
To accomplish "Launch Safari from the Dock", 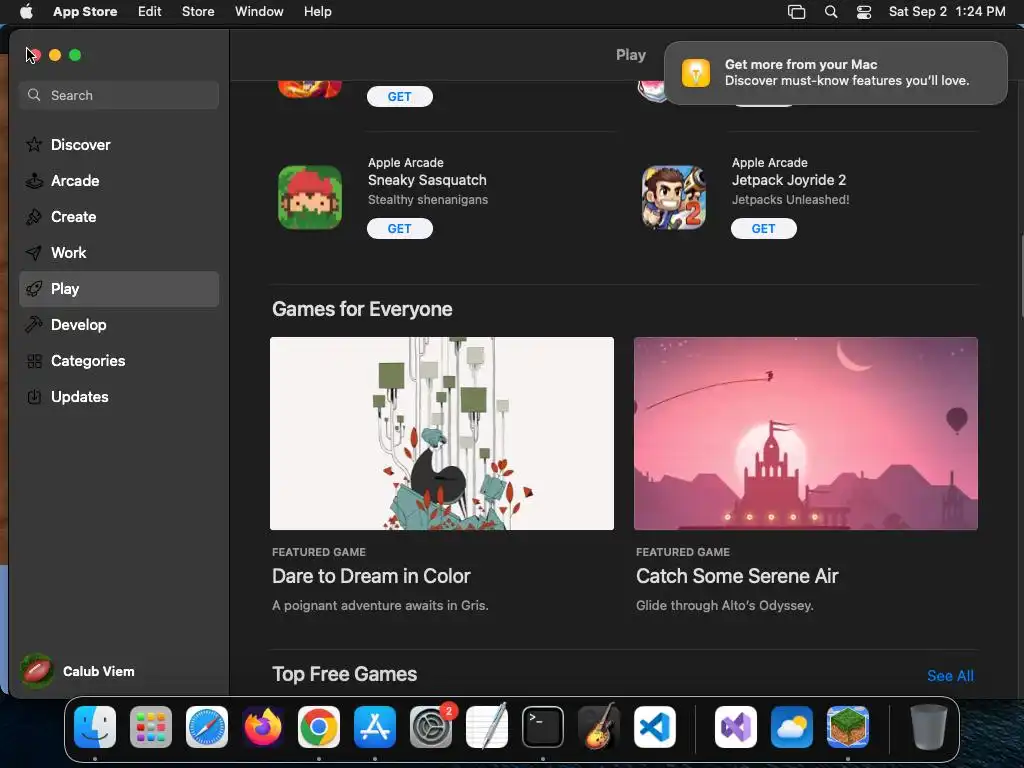I will tap(207, 727).
